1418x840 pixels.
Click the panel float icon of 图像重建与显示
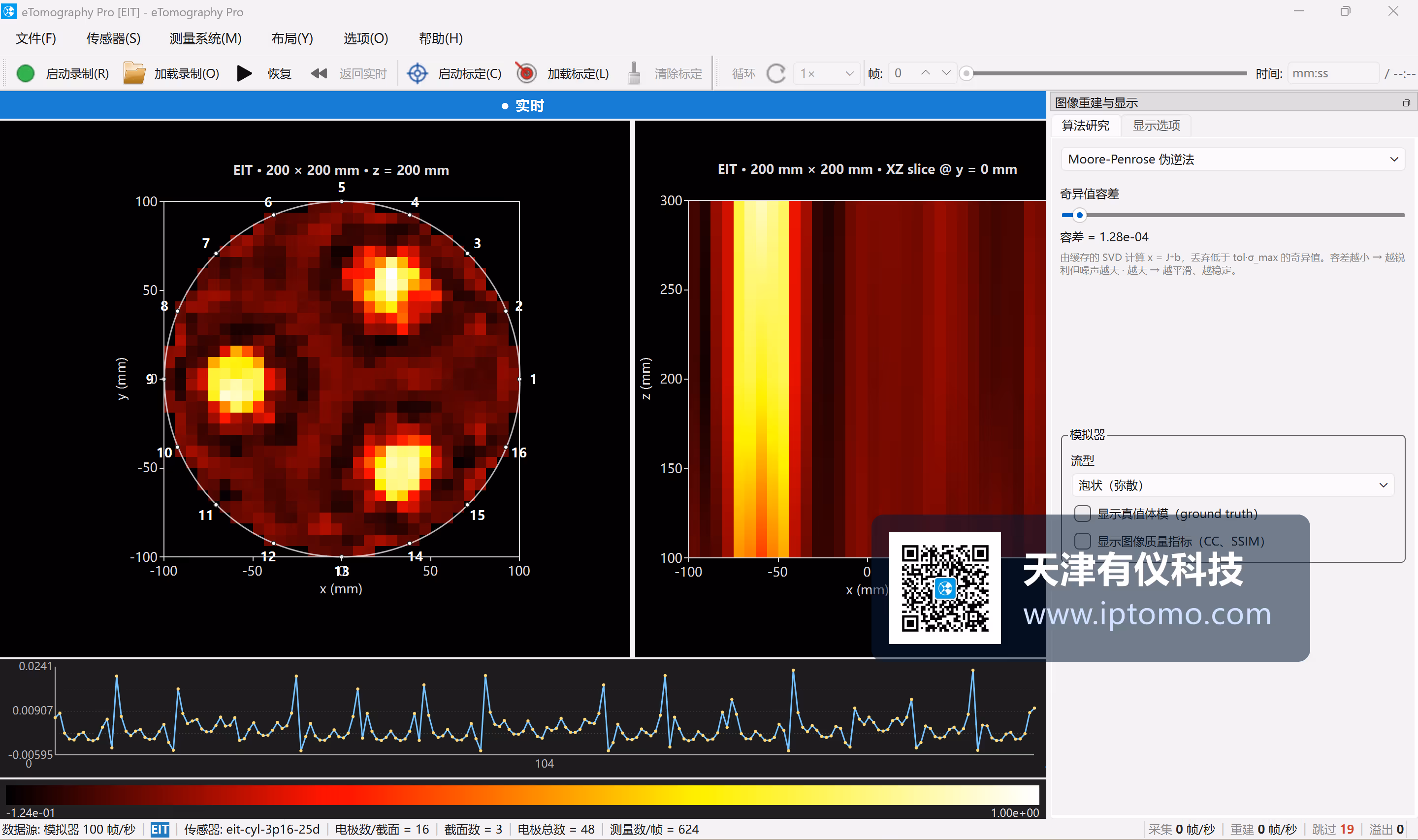click(1406, 103)
